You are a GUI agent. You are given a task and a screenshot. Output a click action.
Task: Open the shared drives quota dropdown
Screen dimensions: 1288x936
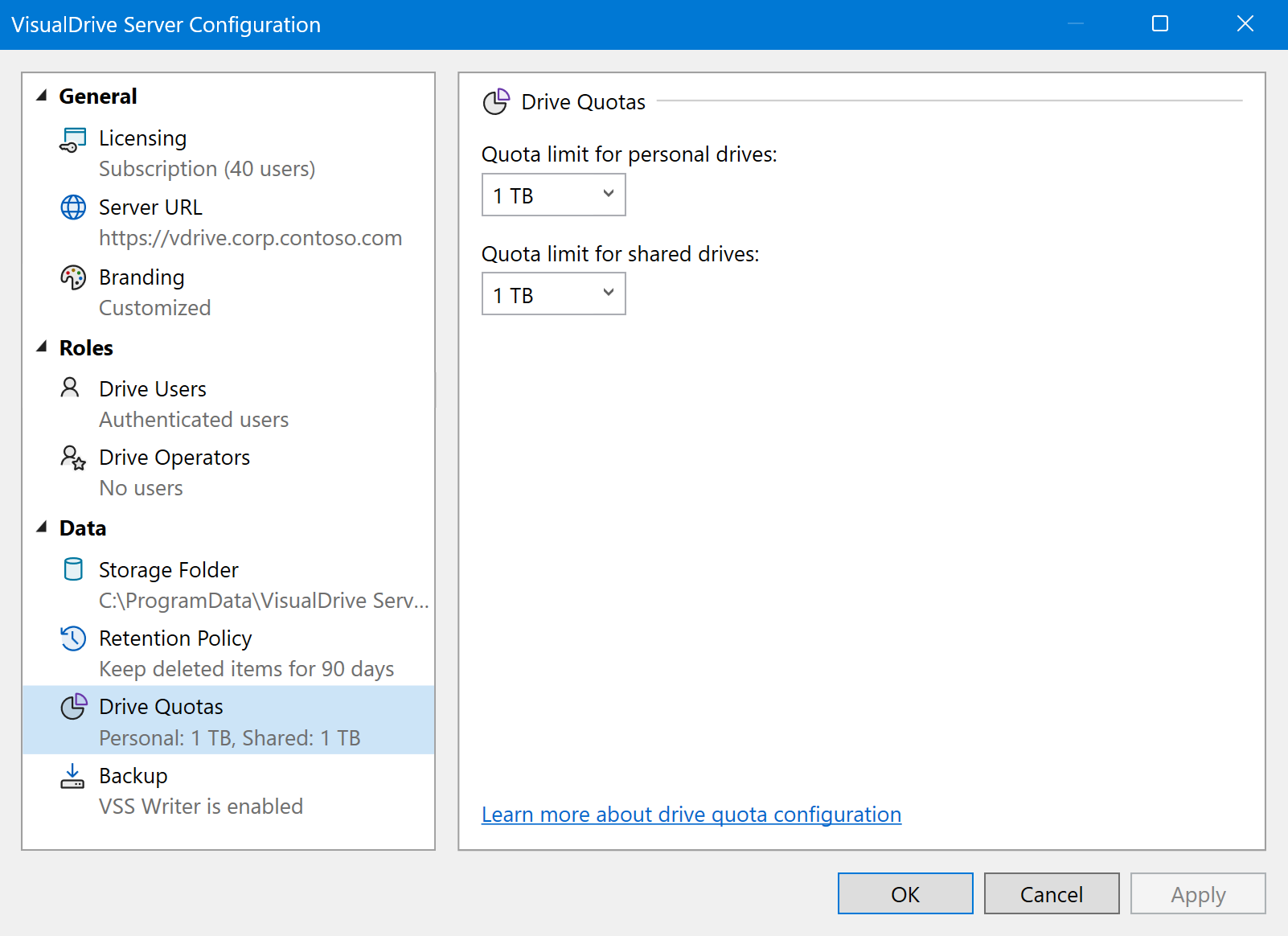[x=553, y=294]
